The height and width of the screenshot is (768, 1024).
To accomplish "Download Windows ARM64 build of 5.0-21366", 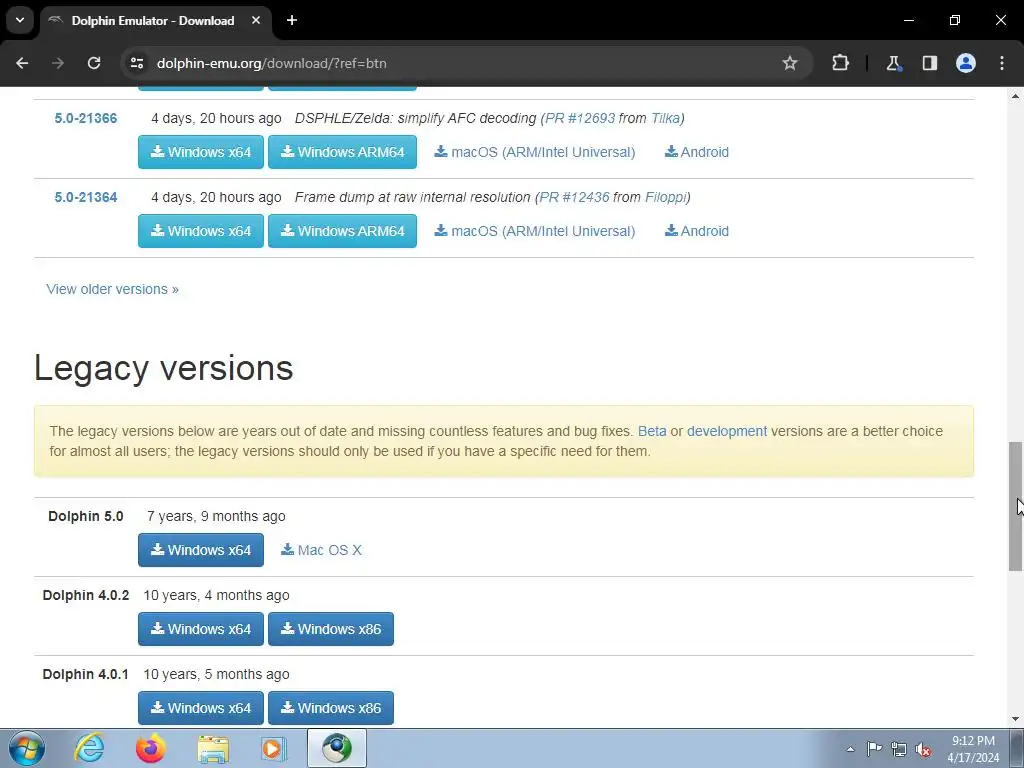I will coord(342,152).
